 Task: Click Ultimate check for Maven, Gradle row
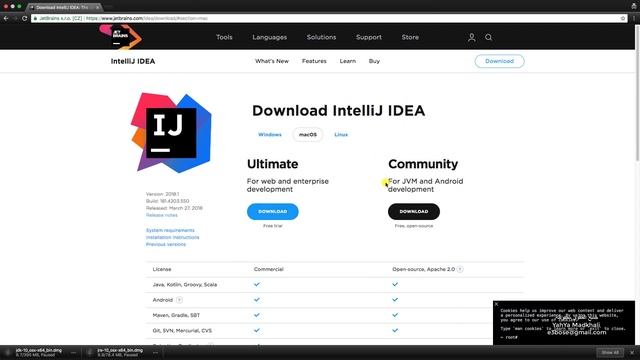pos(257,315)
